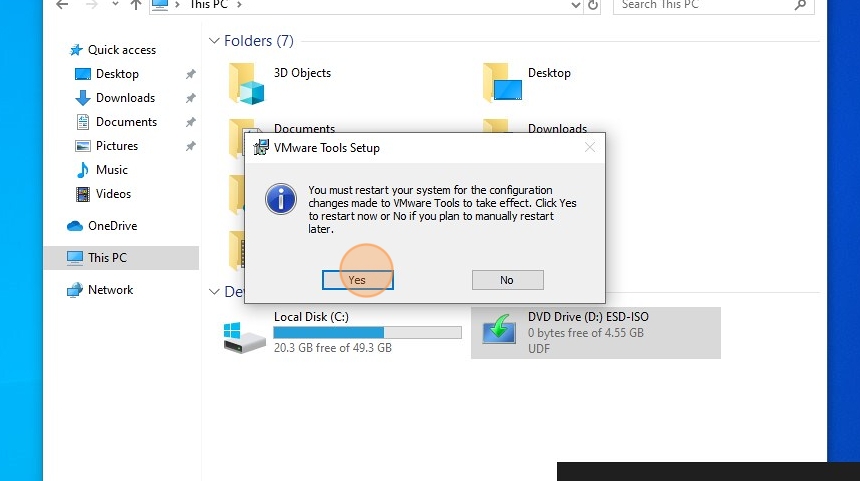The image size is (860, 481).
Task: Collapse the Devices and drives group
Action: [214, 292]
